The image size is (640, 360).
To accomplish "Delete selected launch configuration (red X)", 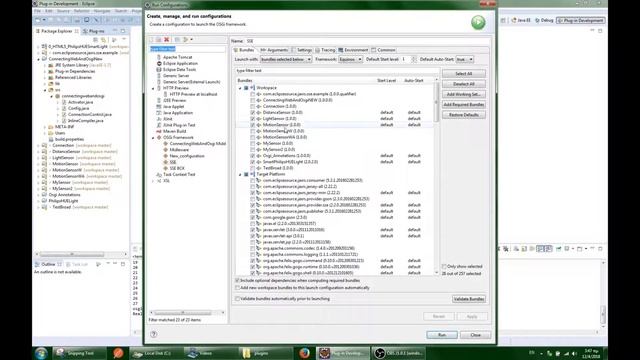I will pos(167,40).
